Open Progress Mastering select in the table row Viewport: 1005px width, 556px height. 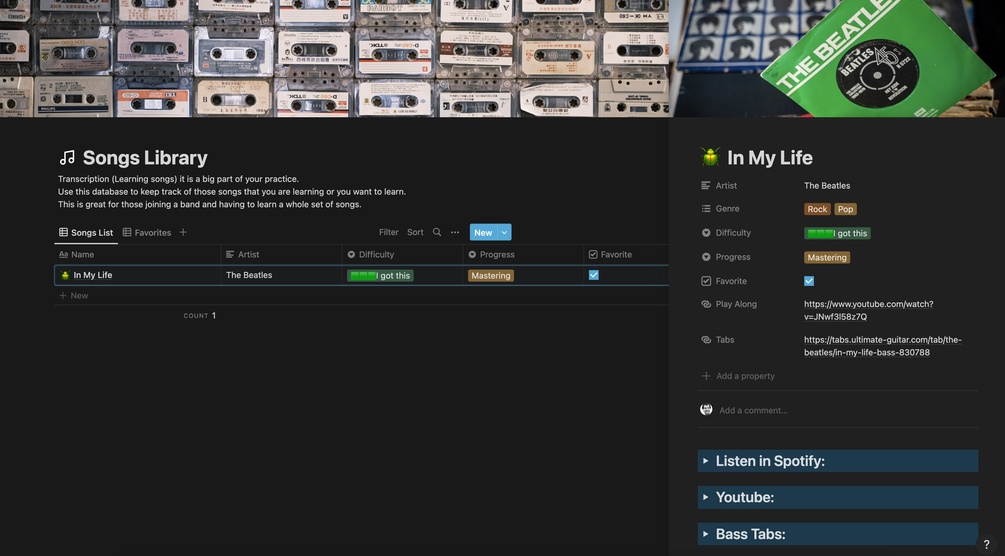tap(491, 276)
